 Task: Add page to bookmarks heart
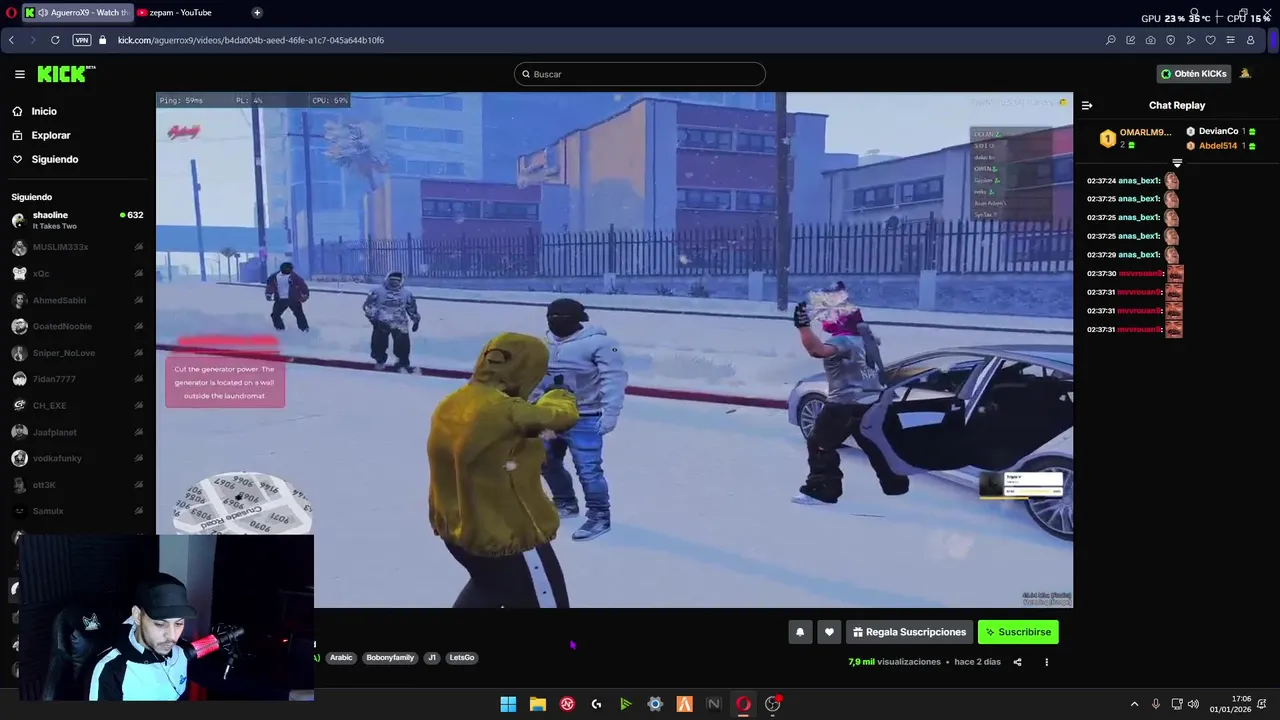(x=1210, y=40)
